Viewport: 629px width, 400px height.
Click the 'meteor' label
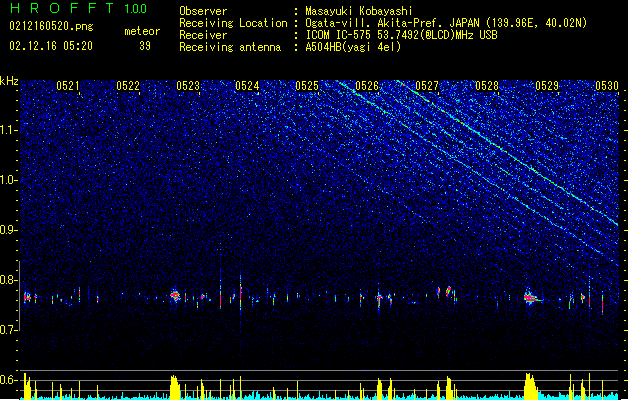click(x=142, y=31)
